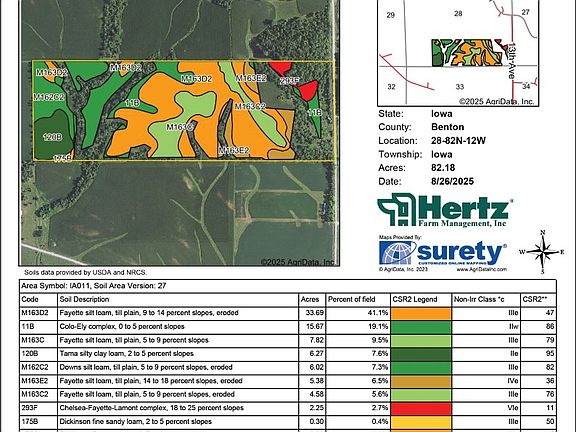Screen dimensions: 576x432
Task: Click section number 32 on location map
Action: tap(392, 87)
